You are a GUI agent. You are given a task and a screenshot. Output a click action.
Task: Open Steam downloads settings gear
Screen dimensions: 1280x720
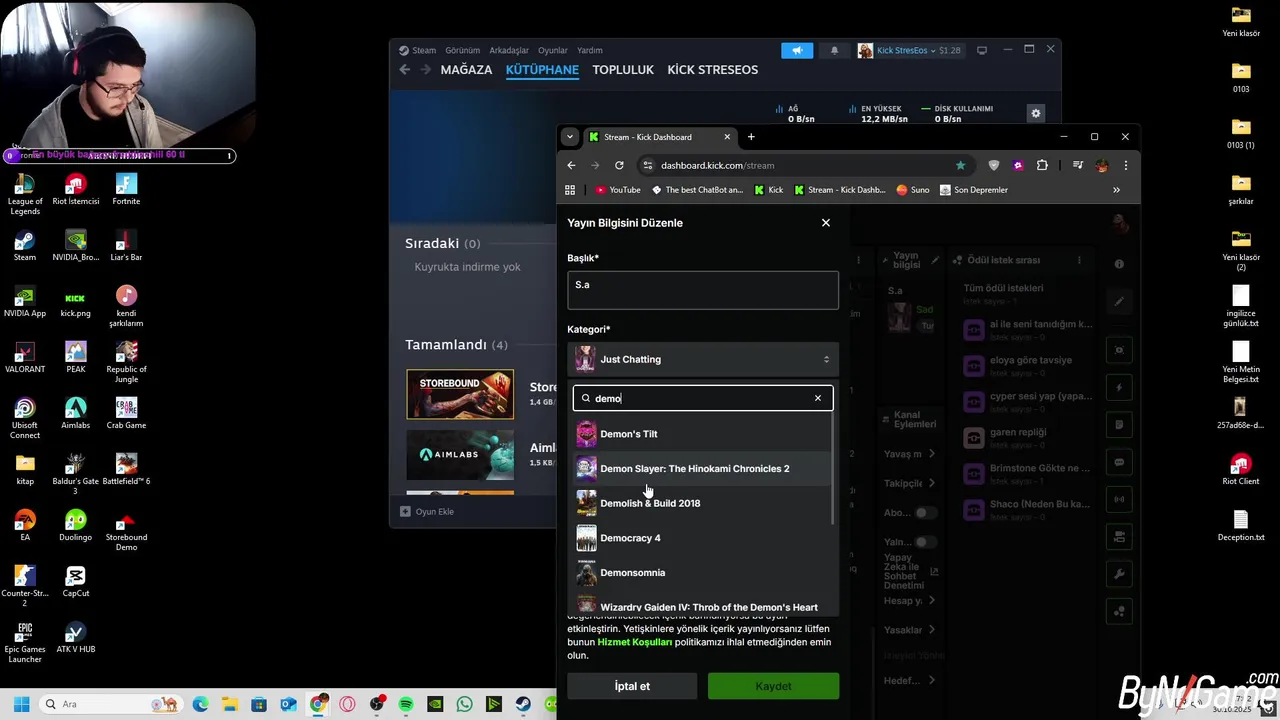coord(1036,113)
